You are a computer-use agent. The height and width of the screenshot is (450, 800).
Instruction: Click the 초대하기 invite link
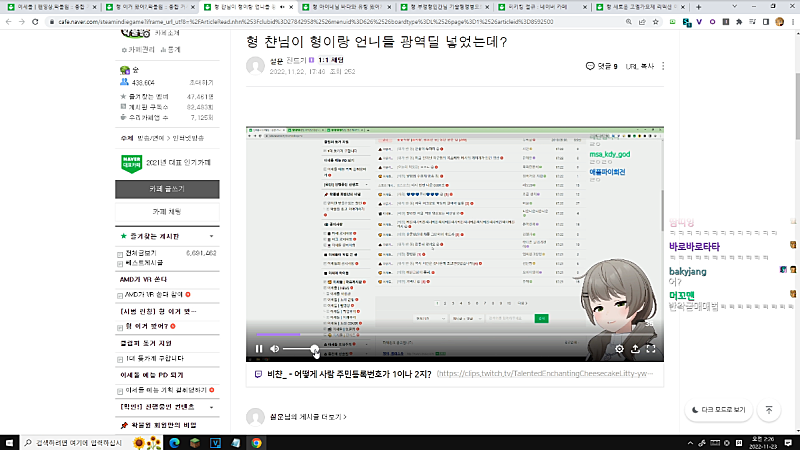(201, 83)
